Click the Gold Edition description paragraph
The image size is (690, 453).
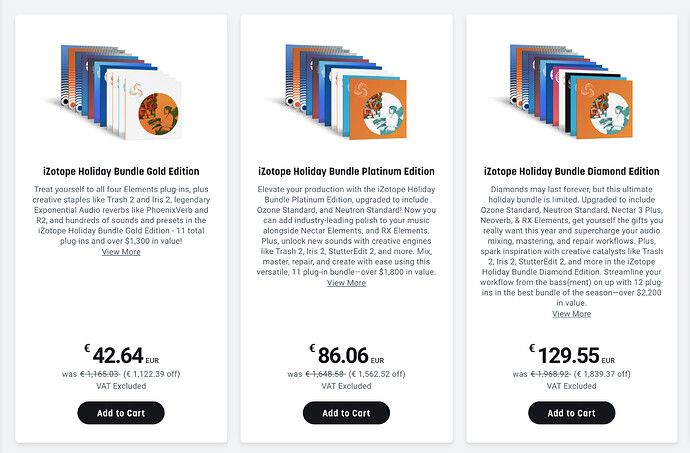click(x=121, y=215)
